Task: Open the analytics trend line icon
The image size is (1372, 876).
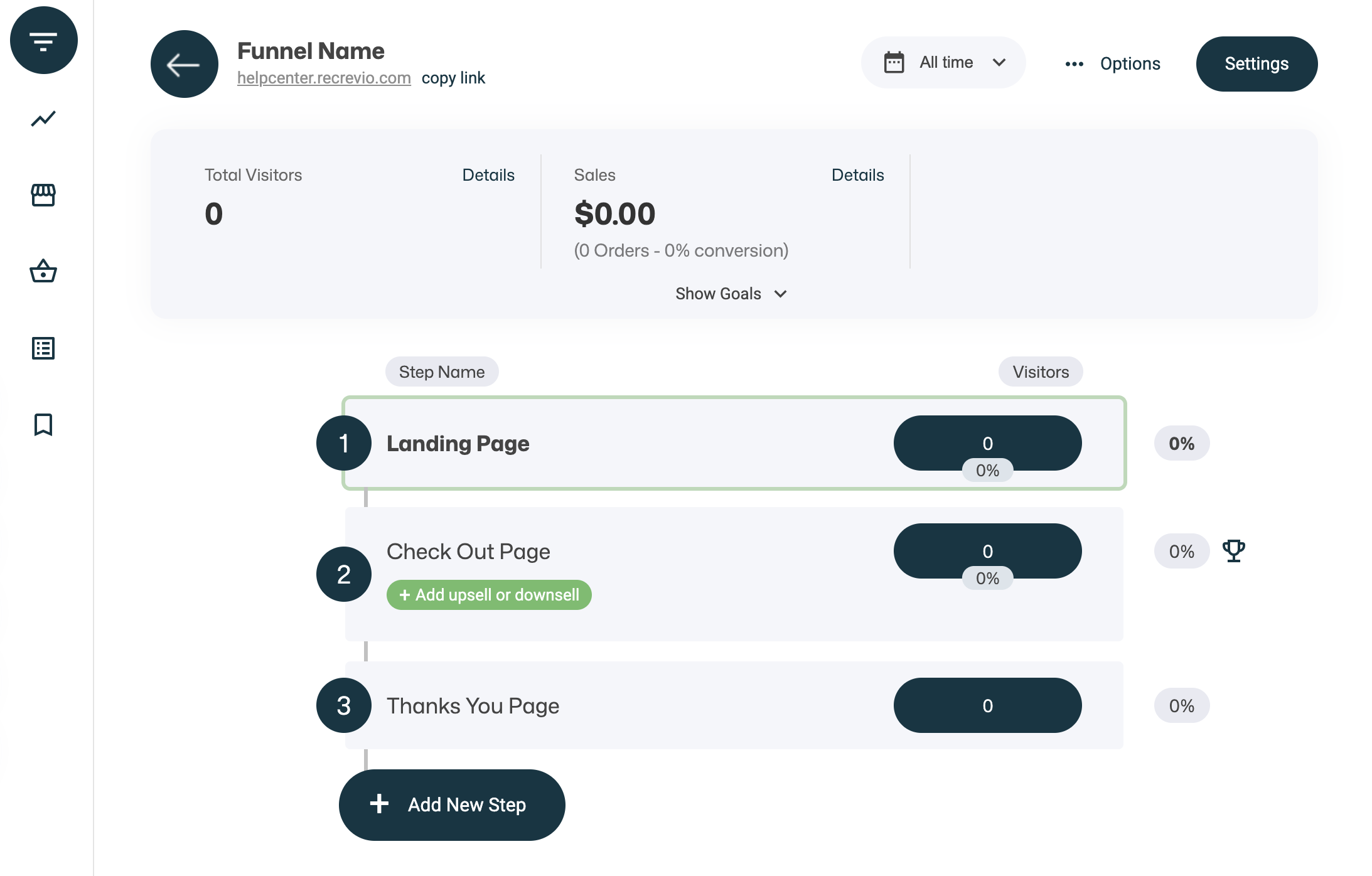Action: tap(43, 119)
